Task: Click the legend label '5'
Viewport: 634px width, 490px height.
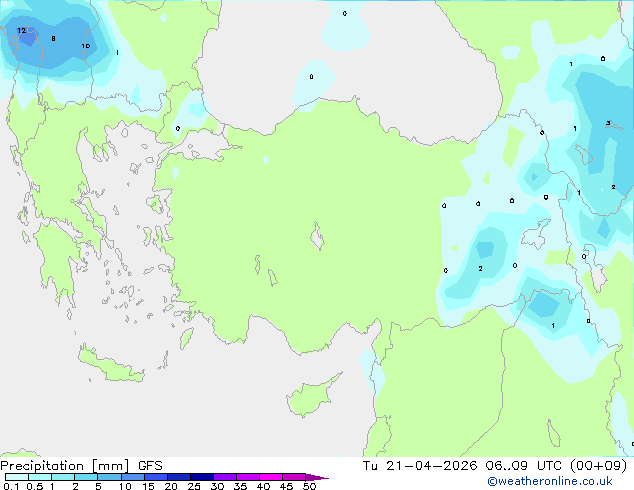Action: pyautogui.click(x=98, y=486)
